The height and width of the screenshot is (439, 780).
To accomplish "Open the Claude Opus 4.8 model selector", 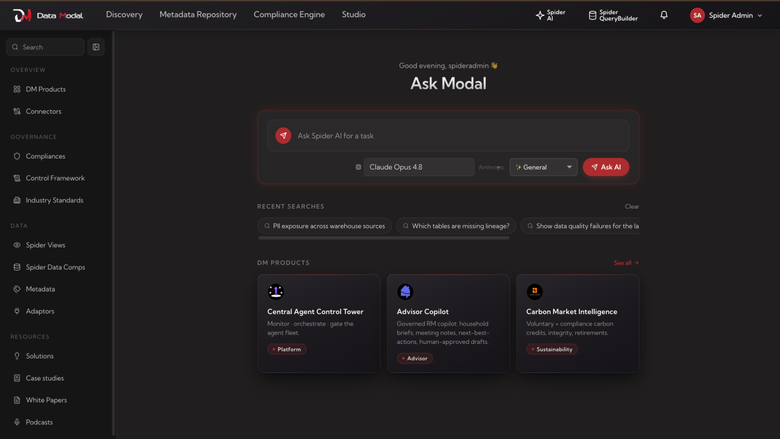I will coord(419,167).
